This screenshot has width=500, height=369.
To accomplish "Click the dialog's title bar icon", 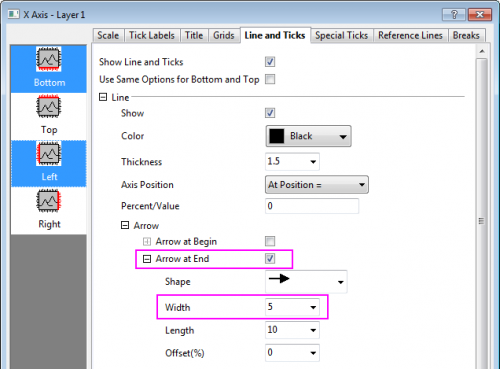I will coord(14,15).
